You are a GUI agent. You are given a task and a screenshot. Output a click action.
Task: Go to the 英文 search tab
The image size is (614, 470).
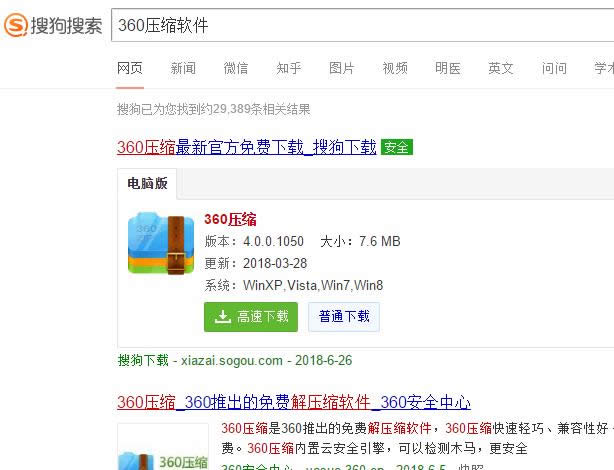point(500,68)
